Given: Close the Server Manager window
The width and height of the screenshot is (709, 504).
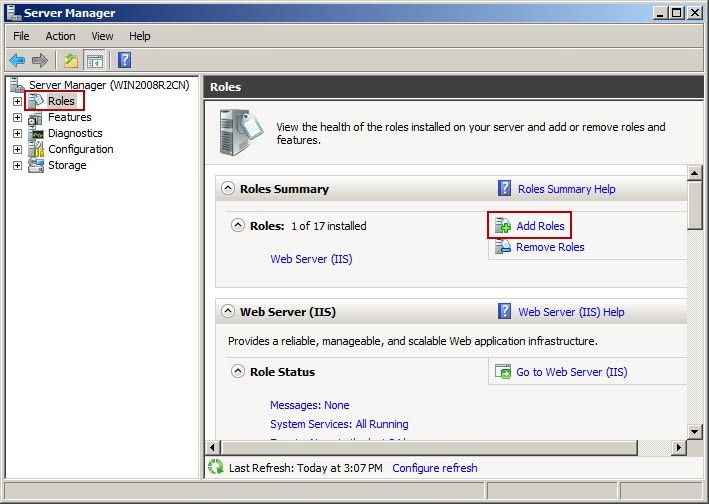Looking at the screenshot, I should click(695, 13).
